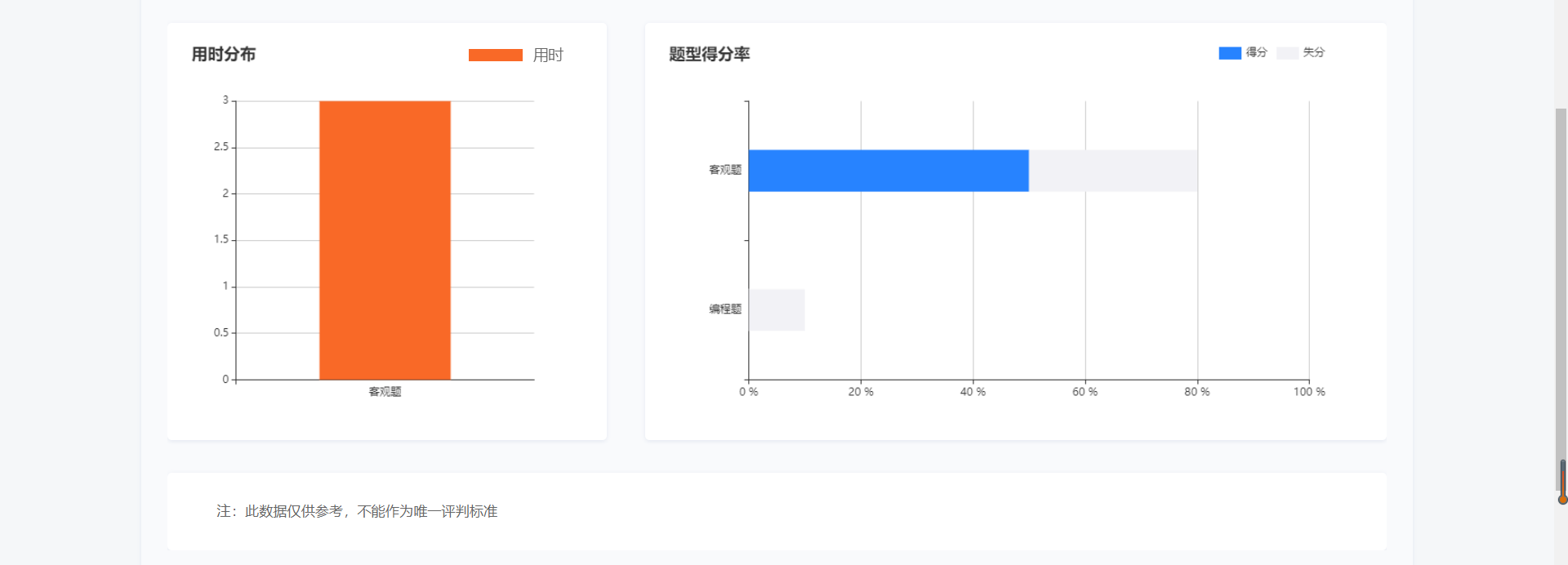This screenshot has height=565, width=1568.
Task: Click the 2.5 y-axis tick label
Action: tap(221, 147)
